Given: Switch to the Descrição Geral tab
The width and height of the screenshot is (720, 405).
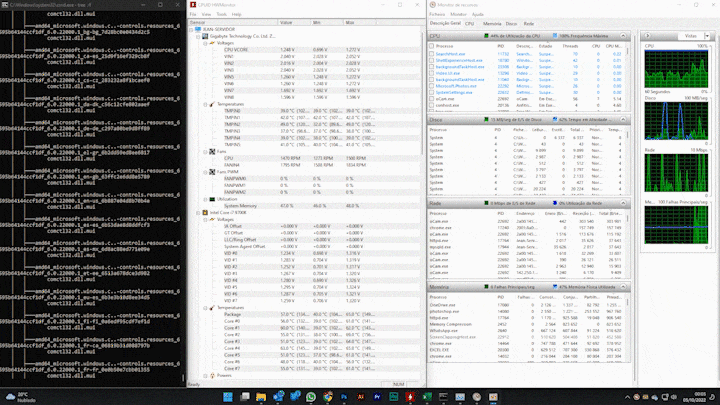Looking at the screenshot, I should coord(445,23).
